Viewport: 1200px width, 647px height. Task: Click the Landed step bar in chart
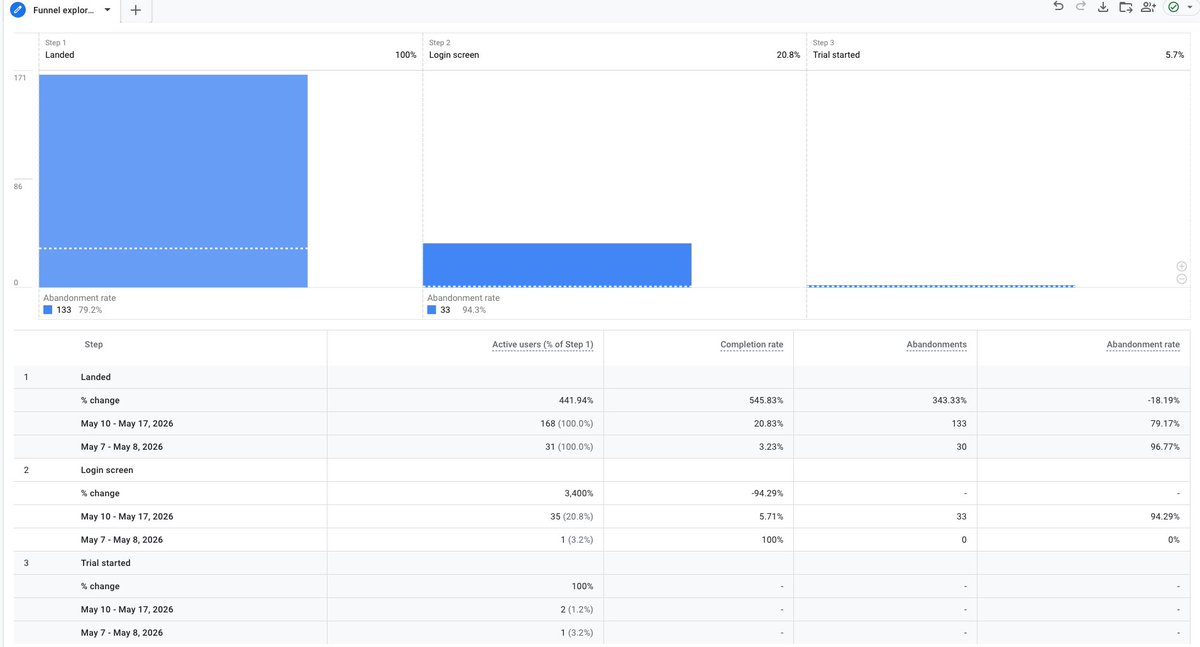pyautogui.click(x=173, y=181)
